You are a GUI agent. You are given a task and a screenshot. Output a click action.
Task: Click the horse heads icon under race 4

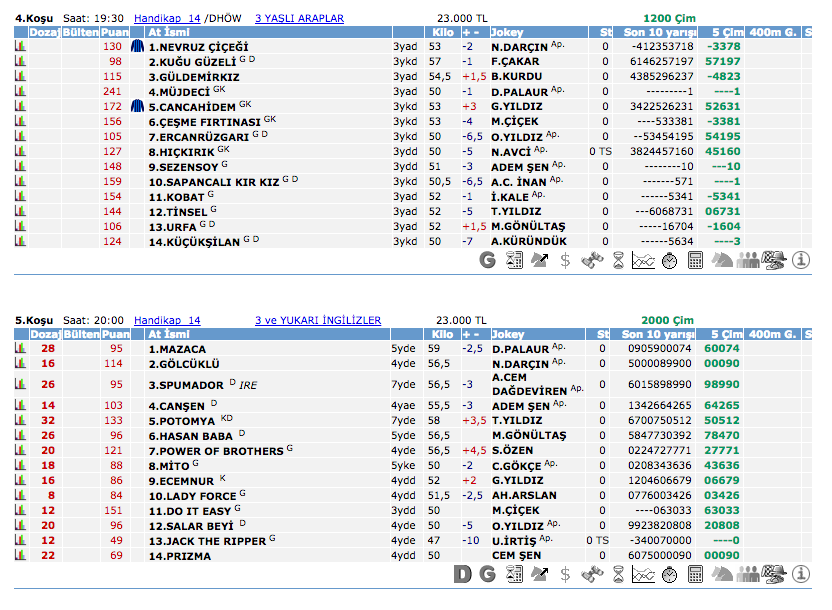point(722,261)
